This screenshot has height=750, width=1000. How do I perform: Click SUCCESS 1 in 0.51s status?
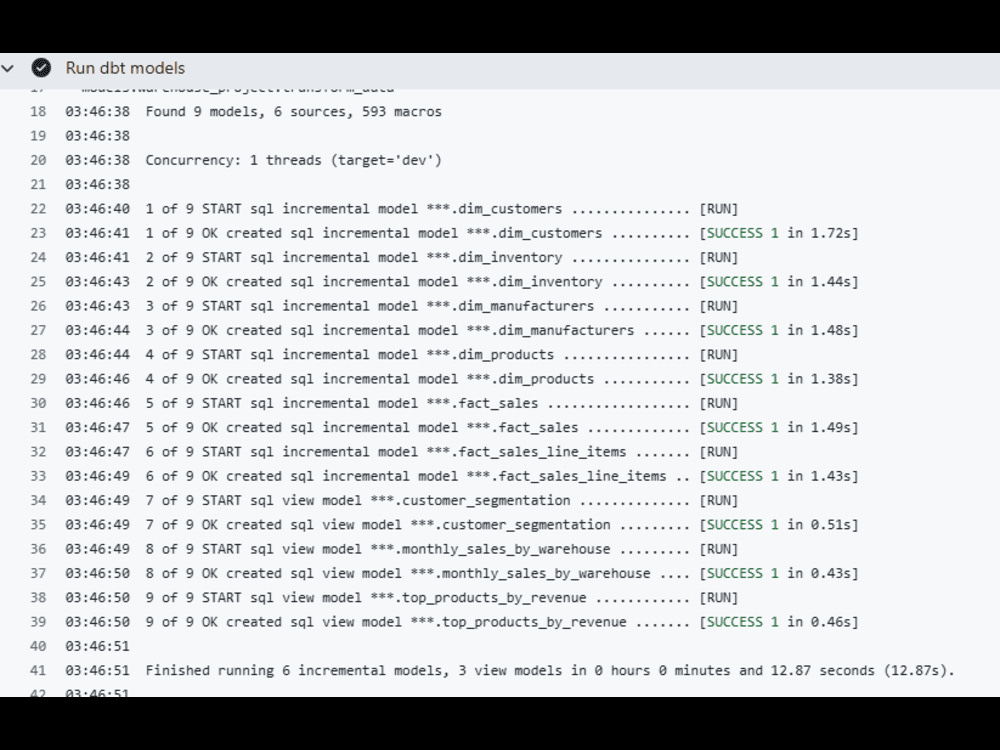tap(779, 525)
